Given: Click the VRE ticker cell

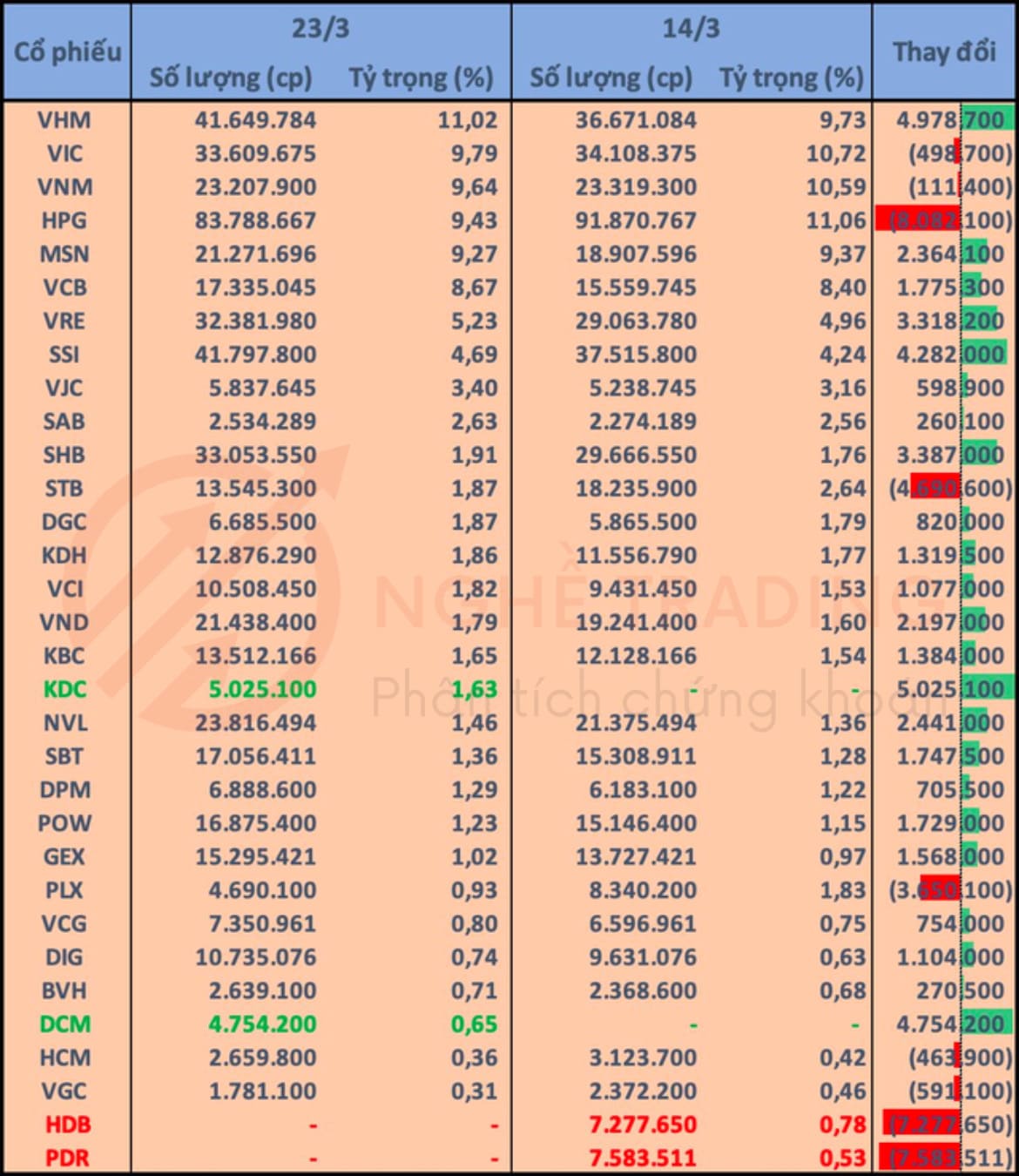Looking at the screenshot, I should (64, 321).
